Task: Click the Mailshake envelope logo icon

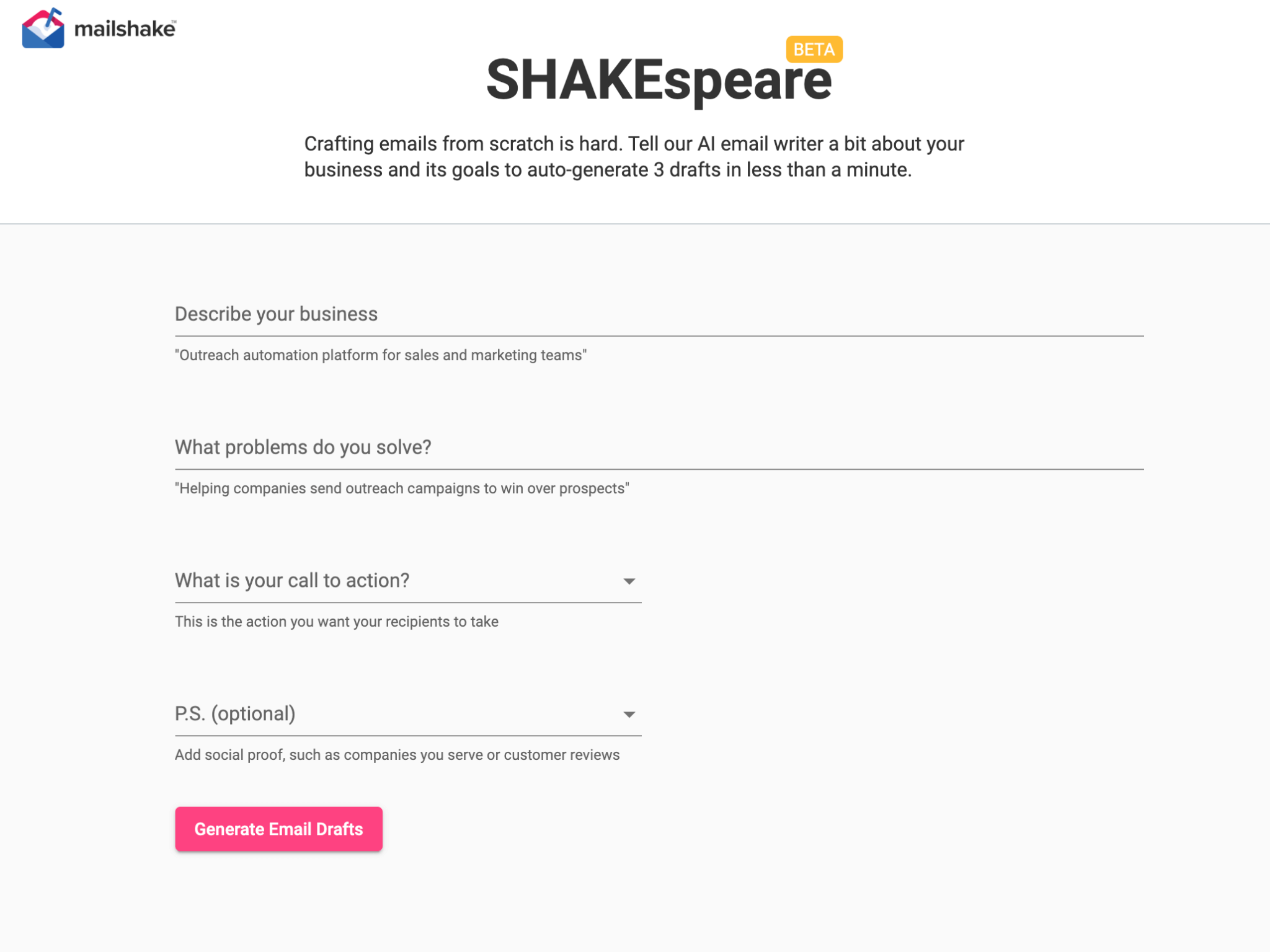Action: click(x=43, y=28)
